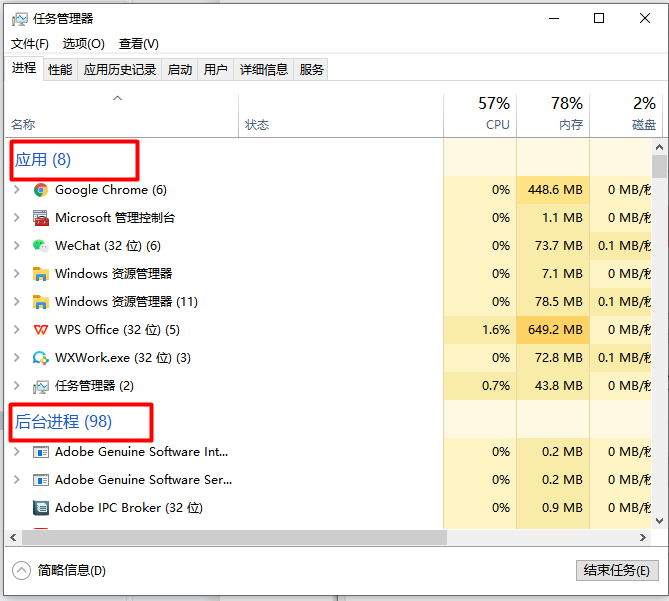This screenshot has height=601, width=669.
Task: Click Adobe Genuine Software Int... icon
Action: click(41, 452)
